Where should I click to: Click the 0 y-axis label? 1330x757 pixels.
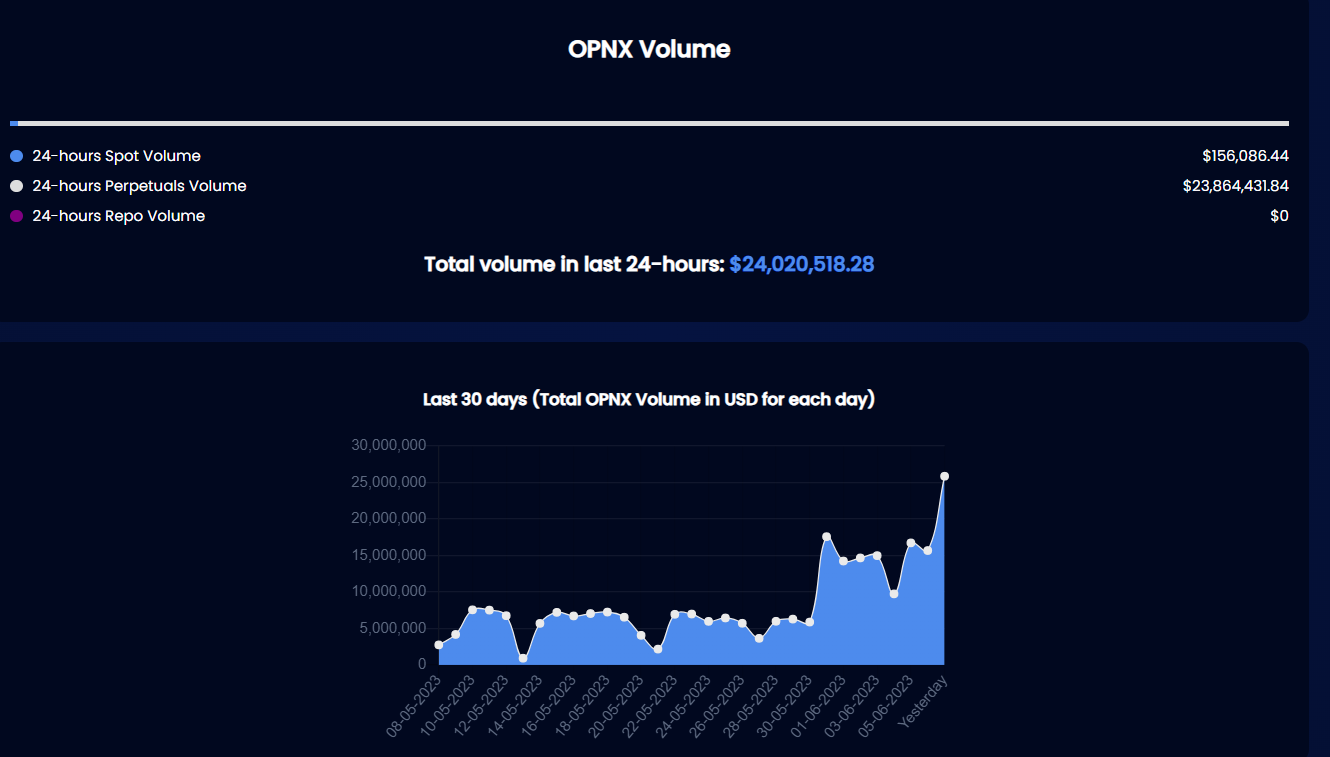click(x=422, y=664)
